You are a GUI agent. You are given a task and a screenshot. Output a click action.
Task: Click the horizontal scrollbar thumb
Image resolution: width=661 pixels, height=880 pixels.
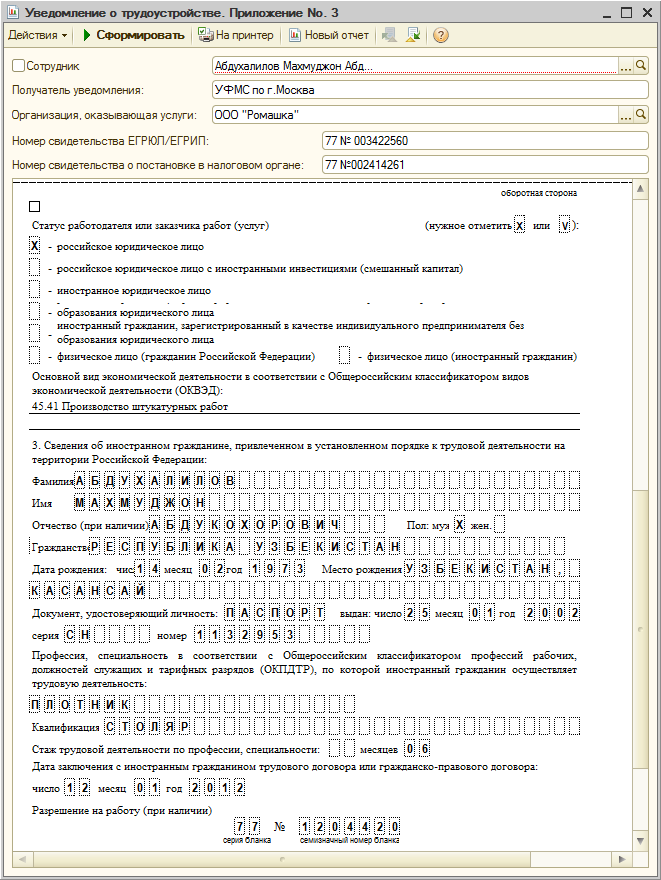[x=282, y=859]
